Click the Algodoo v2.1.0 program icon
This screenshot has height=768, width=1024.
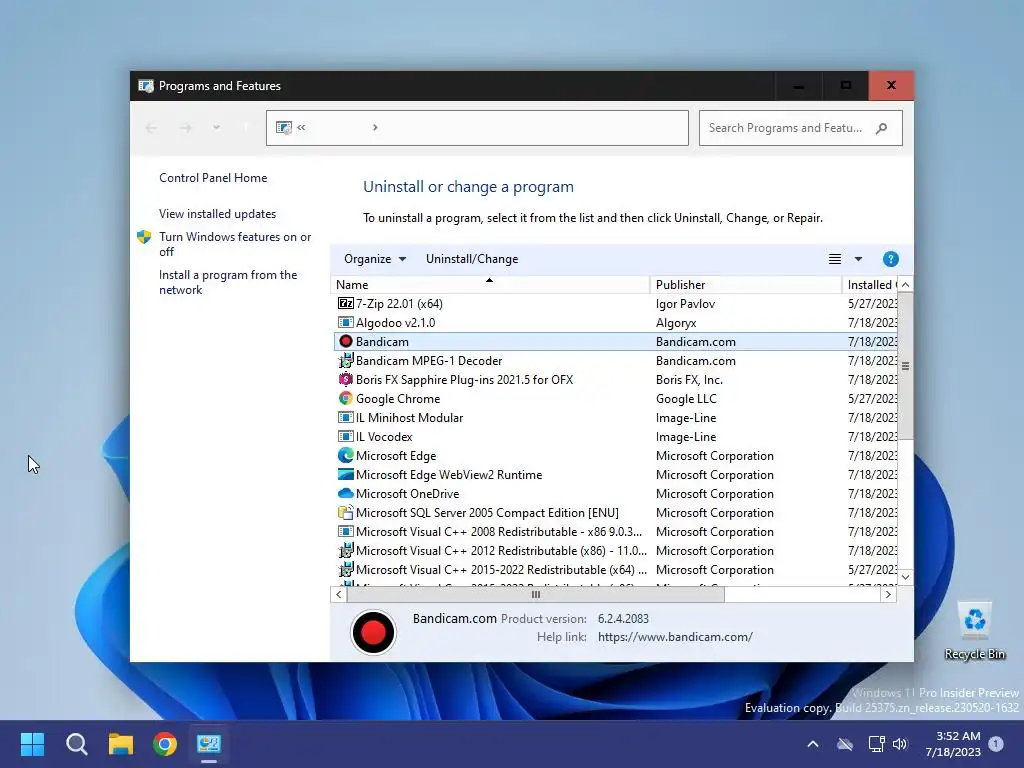click(x=345, y=323)
